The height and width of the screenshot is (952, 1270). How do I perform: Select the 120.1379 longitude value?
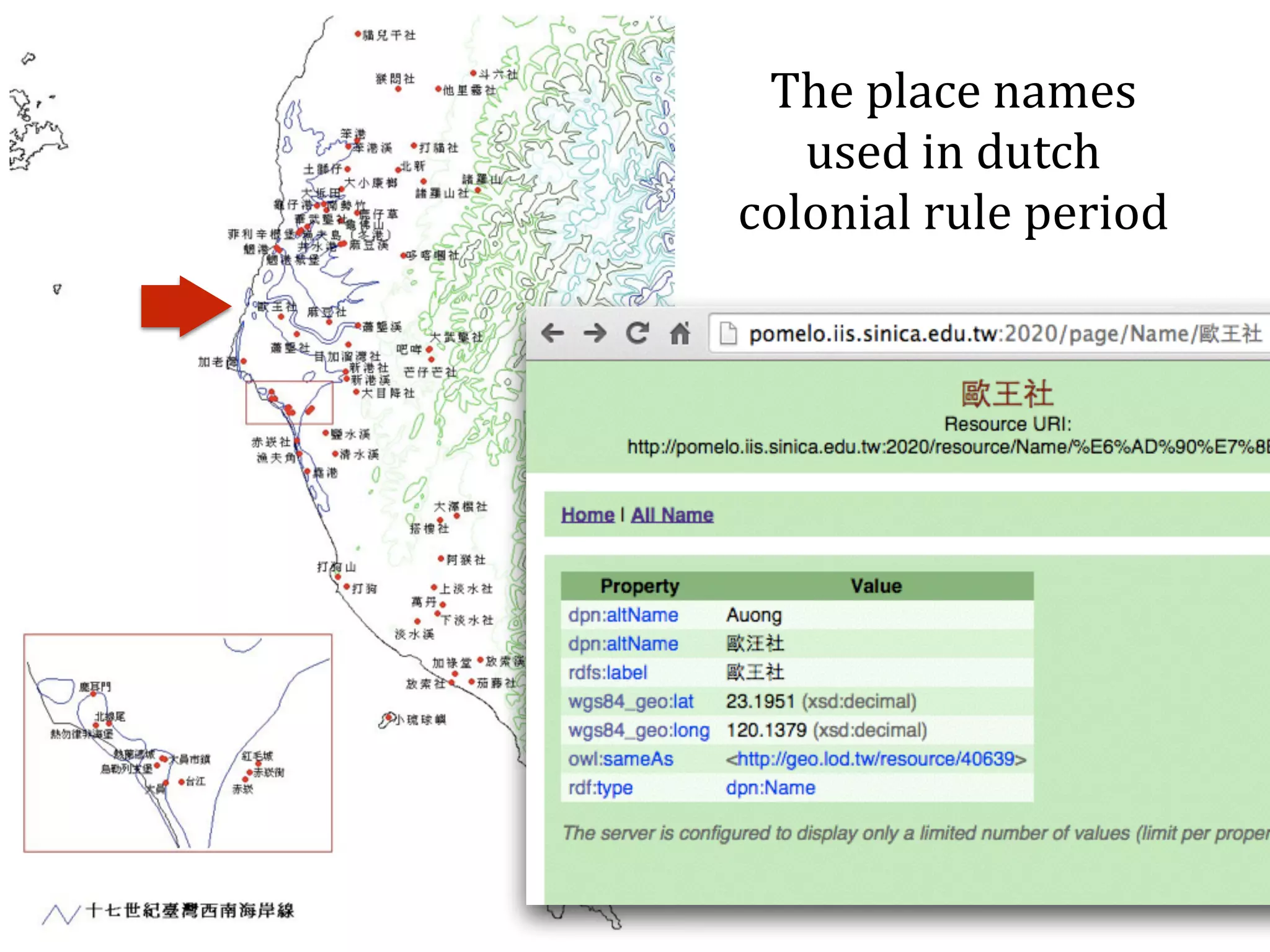(x=766, y=730)
